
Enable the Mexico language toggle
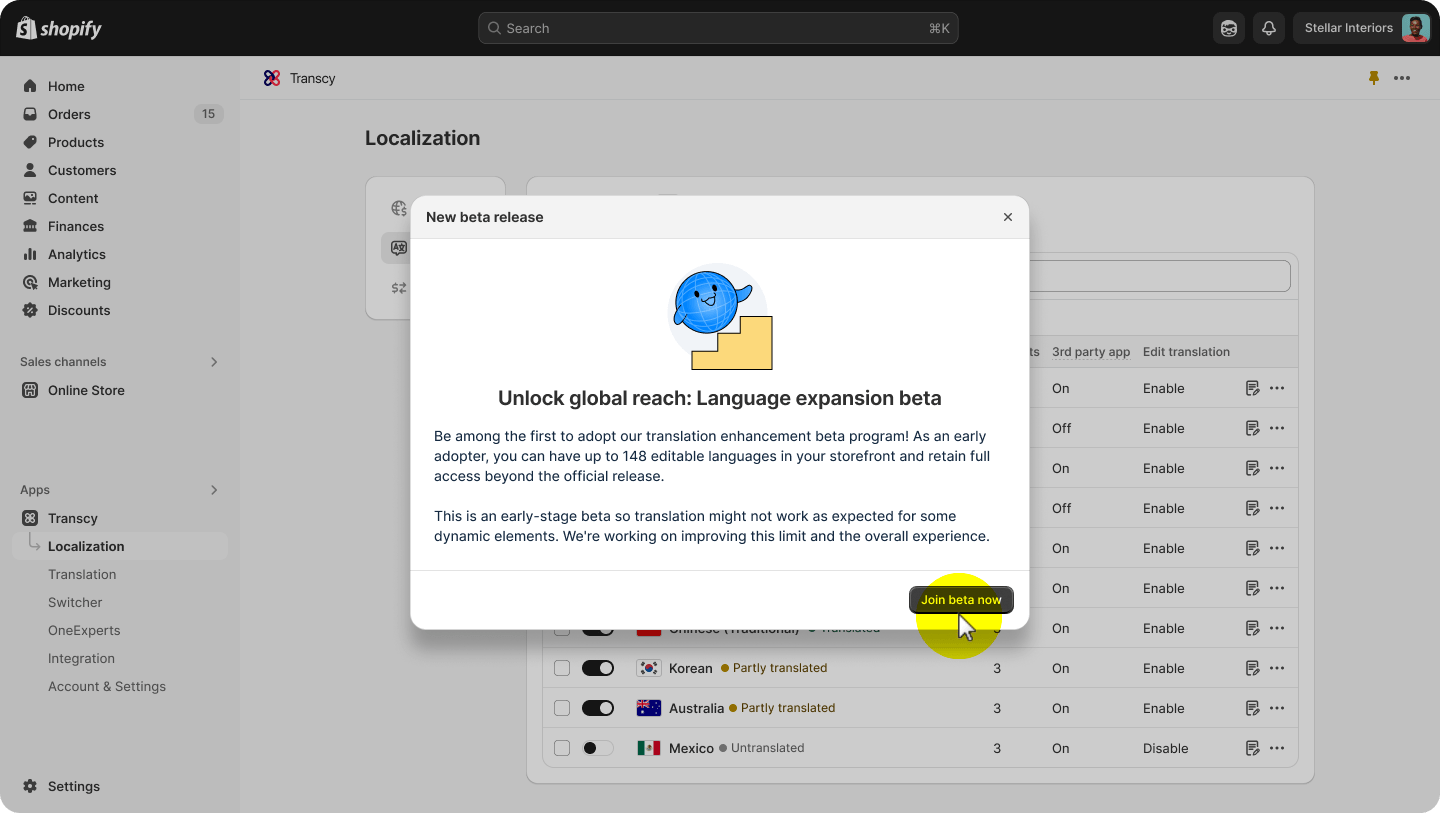[598, 748]
